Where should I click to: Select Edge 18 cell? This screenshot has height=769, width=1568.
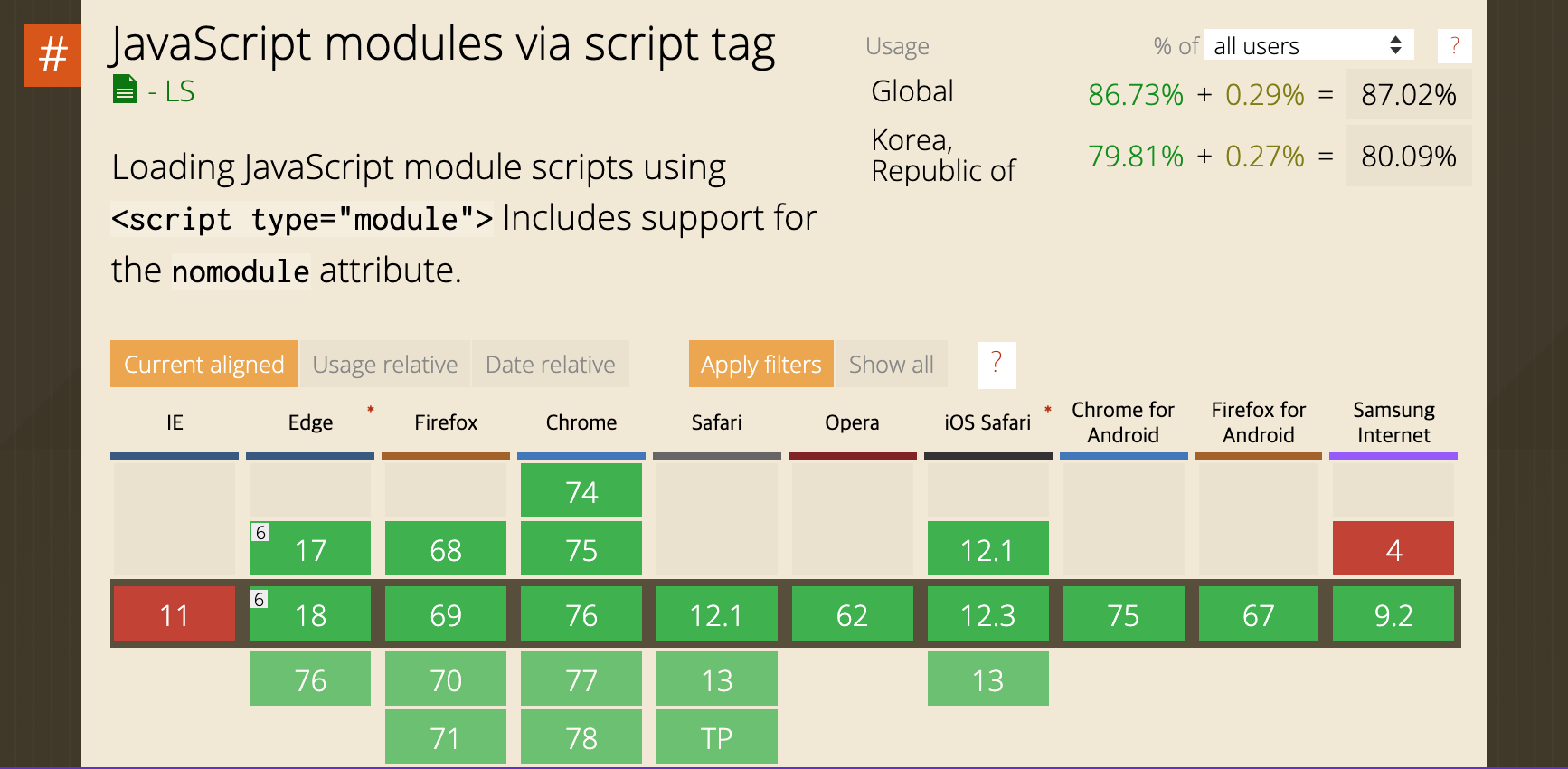click(x=310, y=614)
